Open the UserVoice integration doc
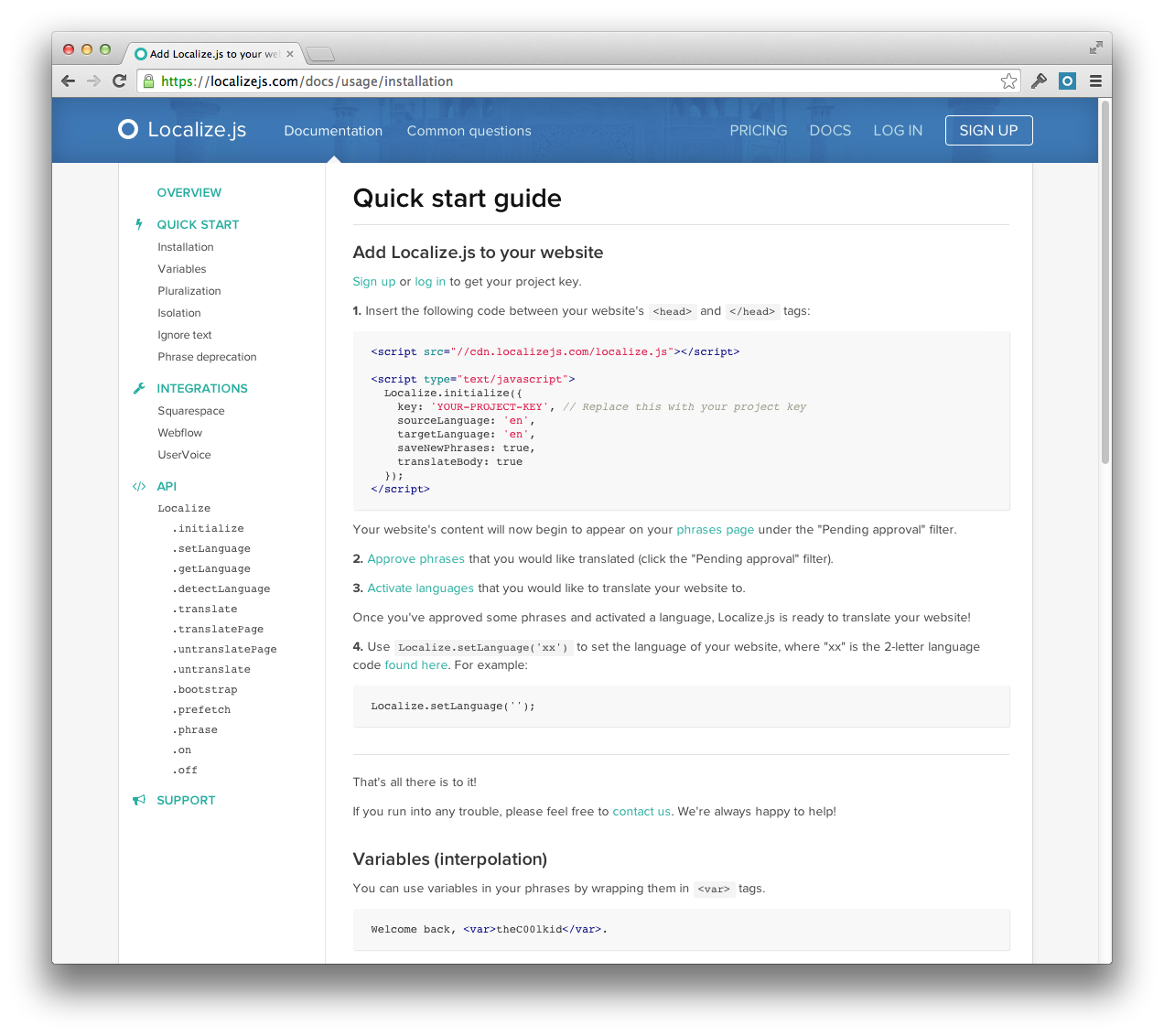 click(184, 455)
